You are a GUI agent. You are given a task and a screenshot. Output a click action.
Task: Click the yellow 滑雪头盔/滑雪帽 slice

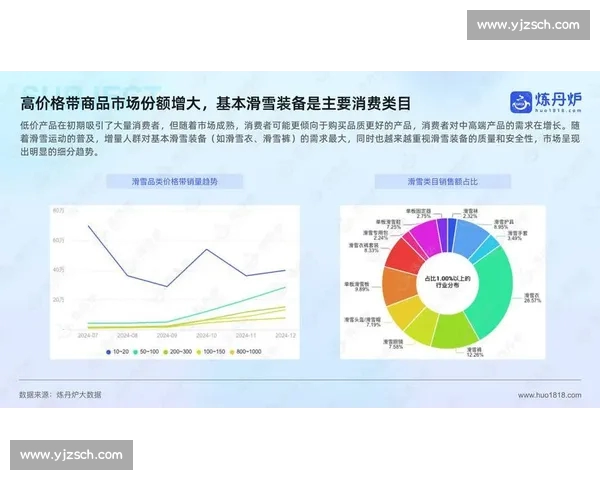click(x=406, y=312)
